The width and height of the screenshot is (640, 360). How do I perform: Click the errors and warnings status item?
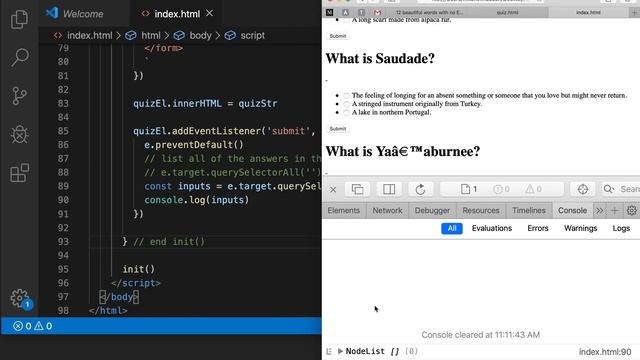point(33,326)
